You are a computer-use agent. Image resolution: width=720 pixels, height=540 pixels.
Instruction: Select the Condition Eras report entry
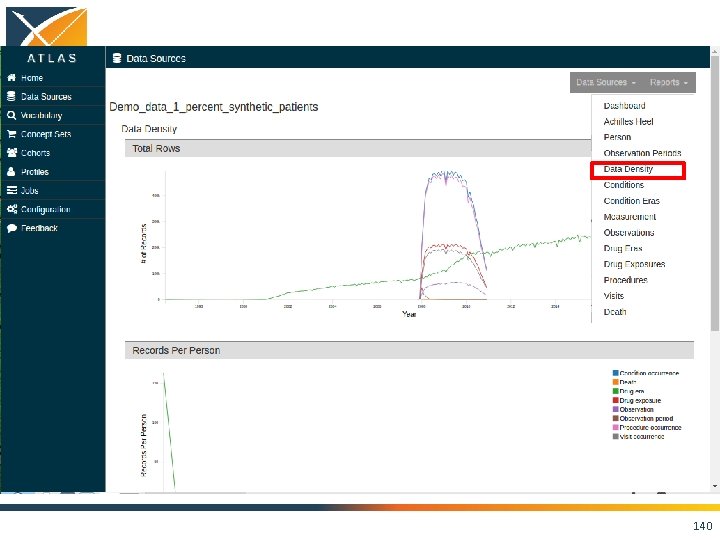pos(631,201)
